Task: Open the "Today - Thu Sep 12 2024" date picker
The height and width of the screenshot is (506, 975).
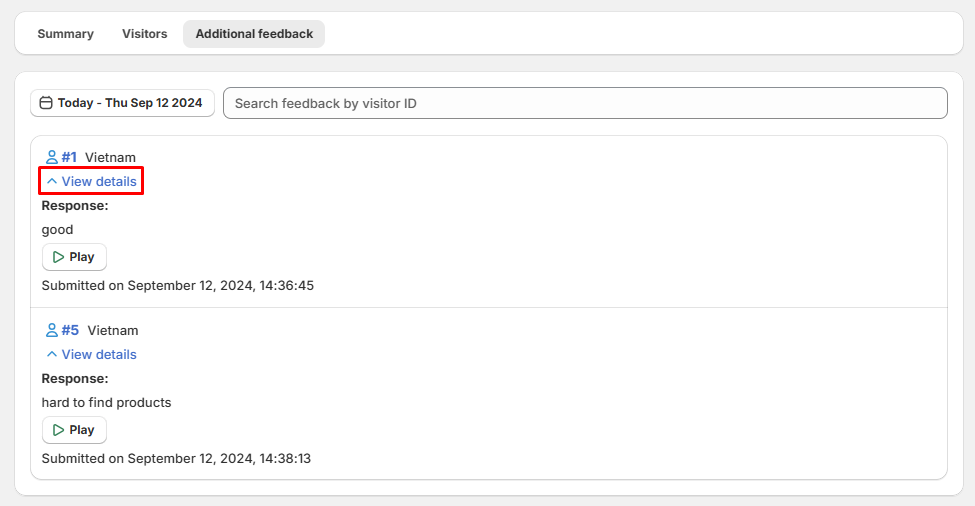Action: (122, 103)
